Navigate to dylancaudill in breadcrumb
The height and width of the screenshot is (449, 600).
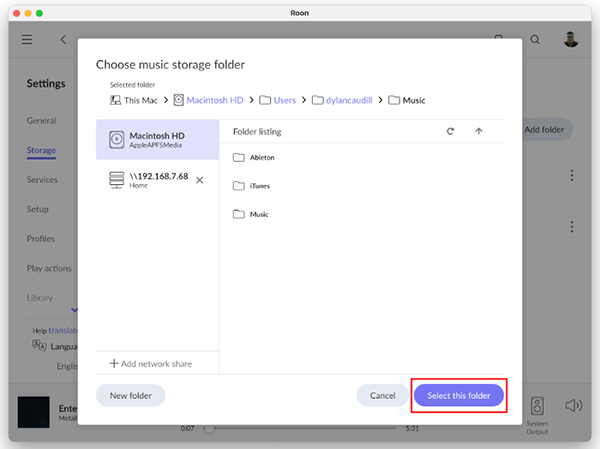[348, 100]
